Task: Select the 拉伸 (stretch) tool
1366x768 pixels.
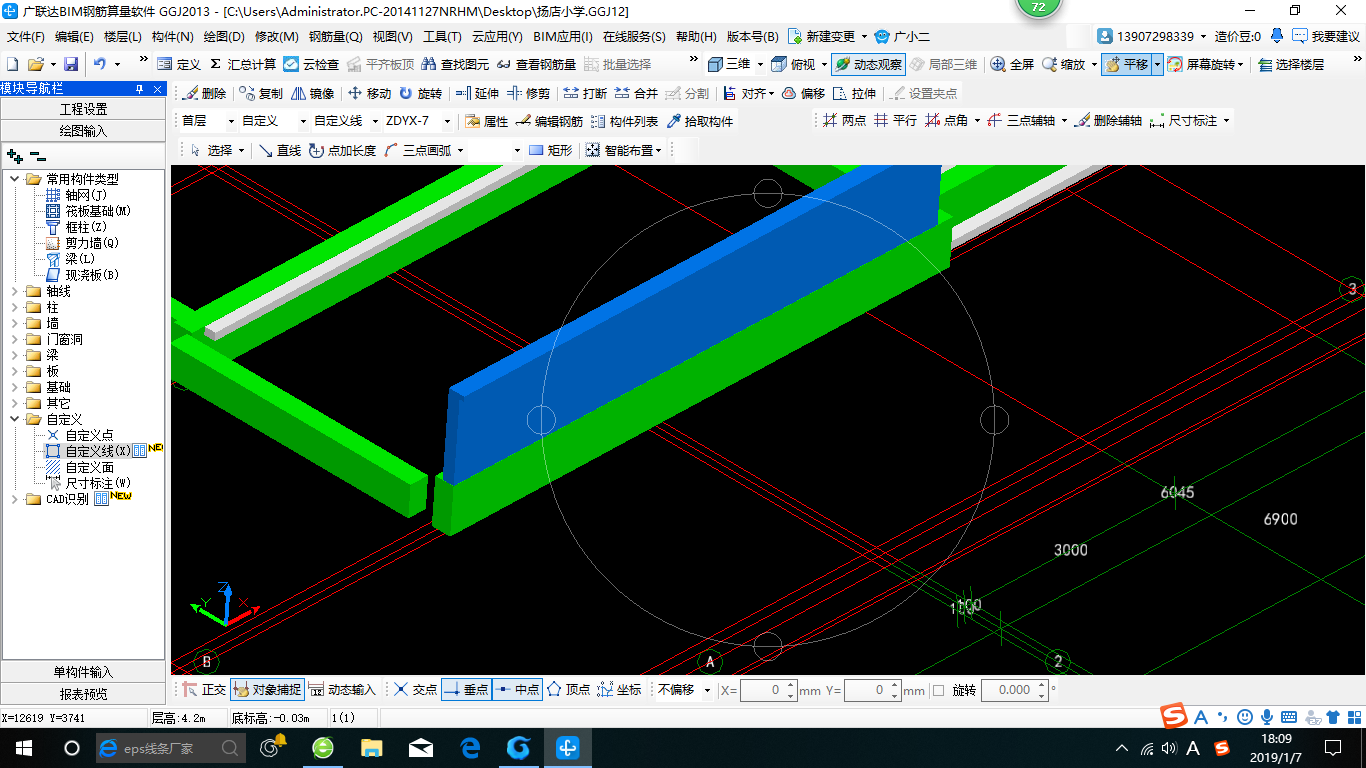Action: tap(854, 93)
